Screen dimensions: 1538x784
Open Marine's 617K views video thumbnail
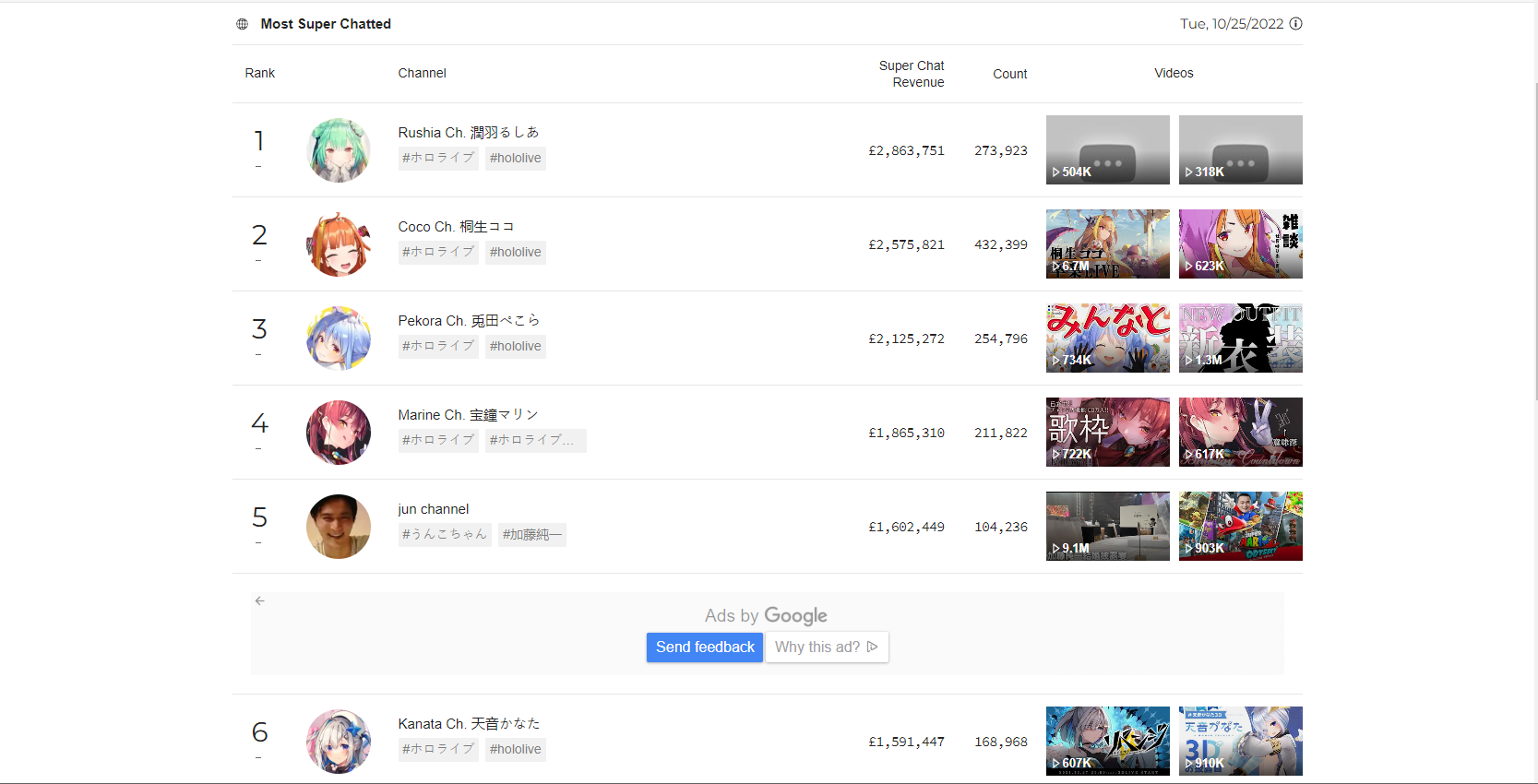[x=1241, y=433]
